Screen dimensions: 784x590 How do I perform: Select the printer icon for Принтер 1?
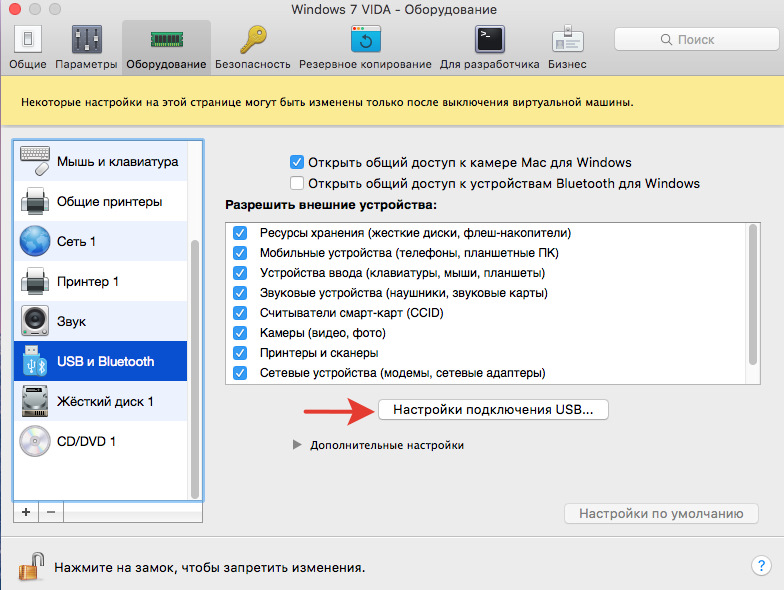point(34,281)
